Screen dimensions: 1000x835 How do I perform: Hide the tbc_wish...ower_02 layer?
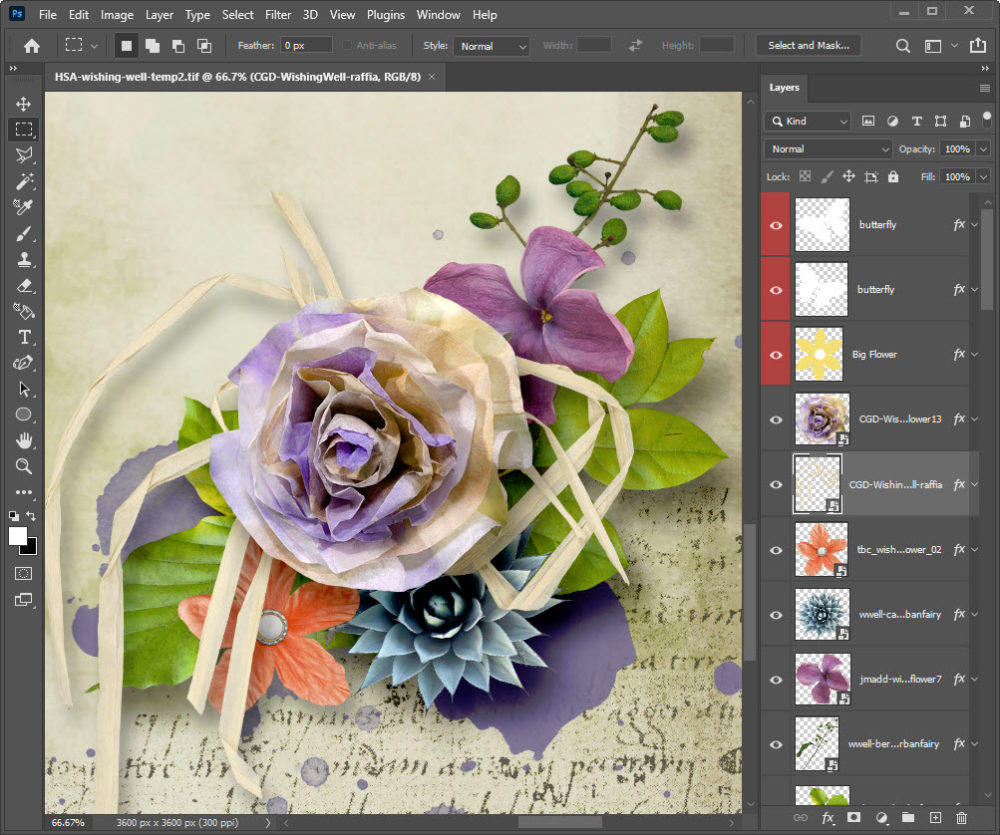776,550
